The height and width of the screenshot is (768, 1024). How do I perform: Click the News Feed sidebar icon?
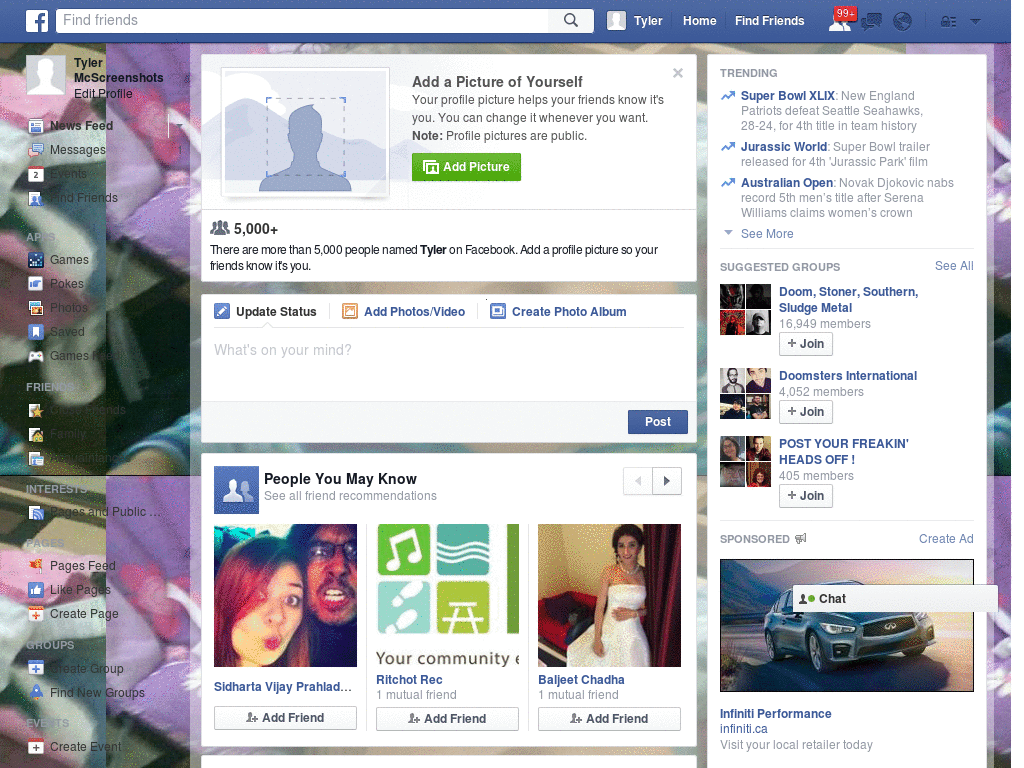tap(36, 126)
